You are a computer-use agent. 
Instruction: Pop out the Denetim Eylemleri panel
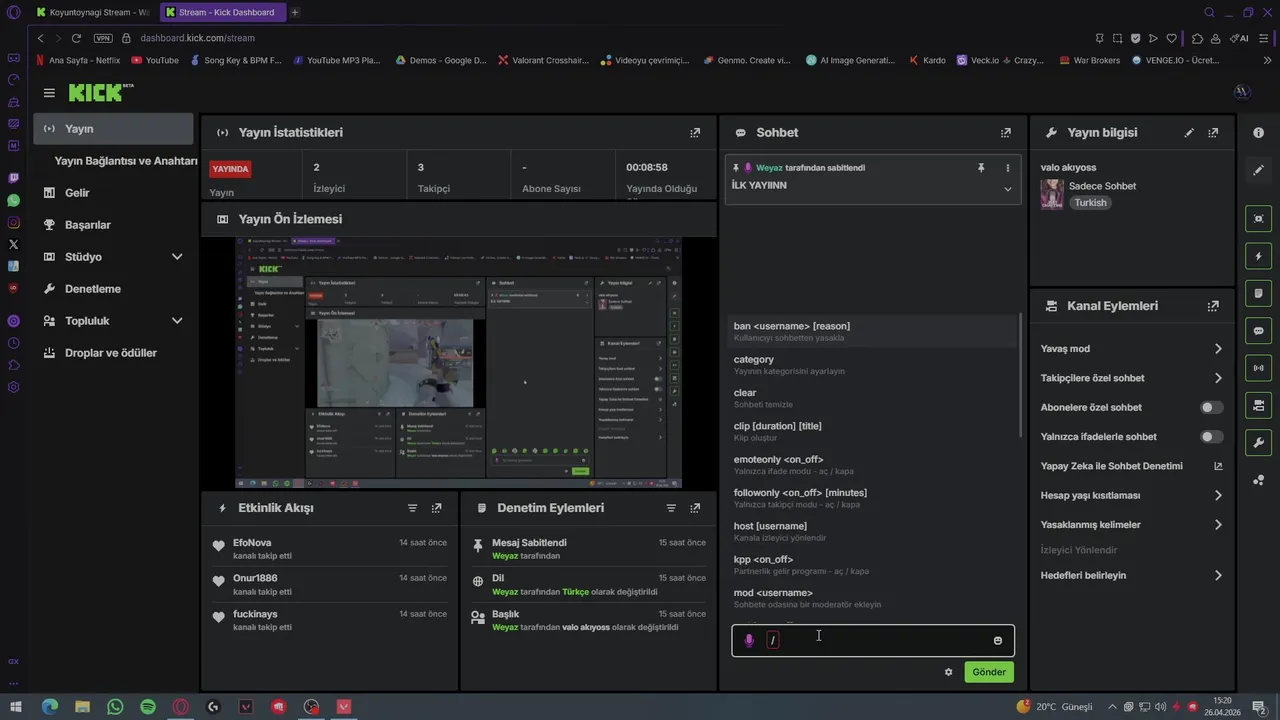[x=695, y=508]
